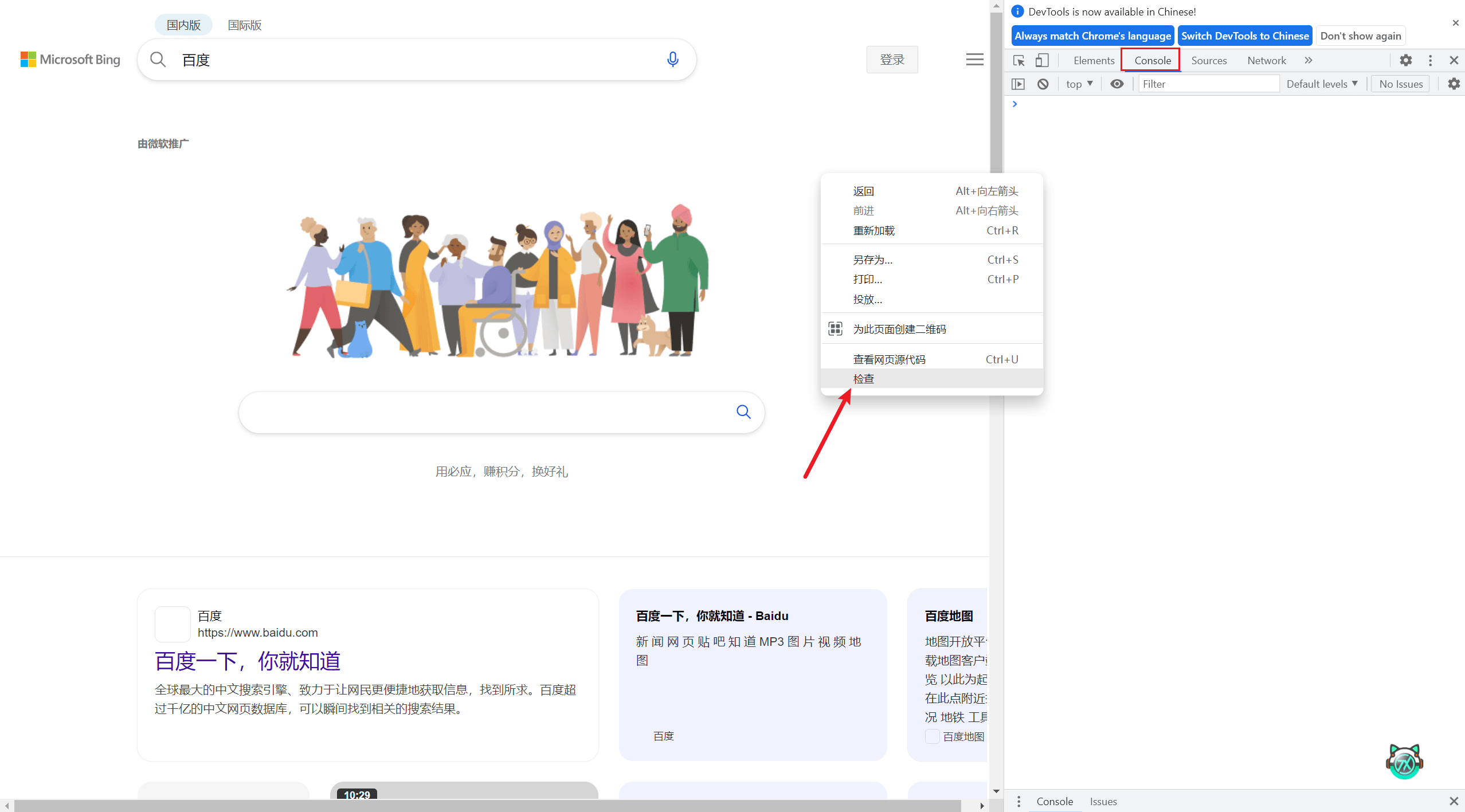Image resolution: width=1465 pixels, height=812 pixels.
Task: Click the magnifier icon in top search box
Action: pyautogui.click(x=158, y=60)
